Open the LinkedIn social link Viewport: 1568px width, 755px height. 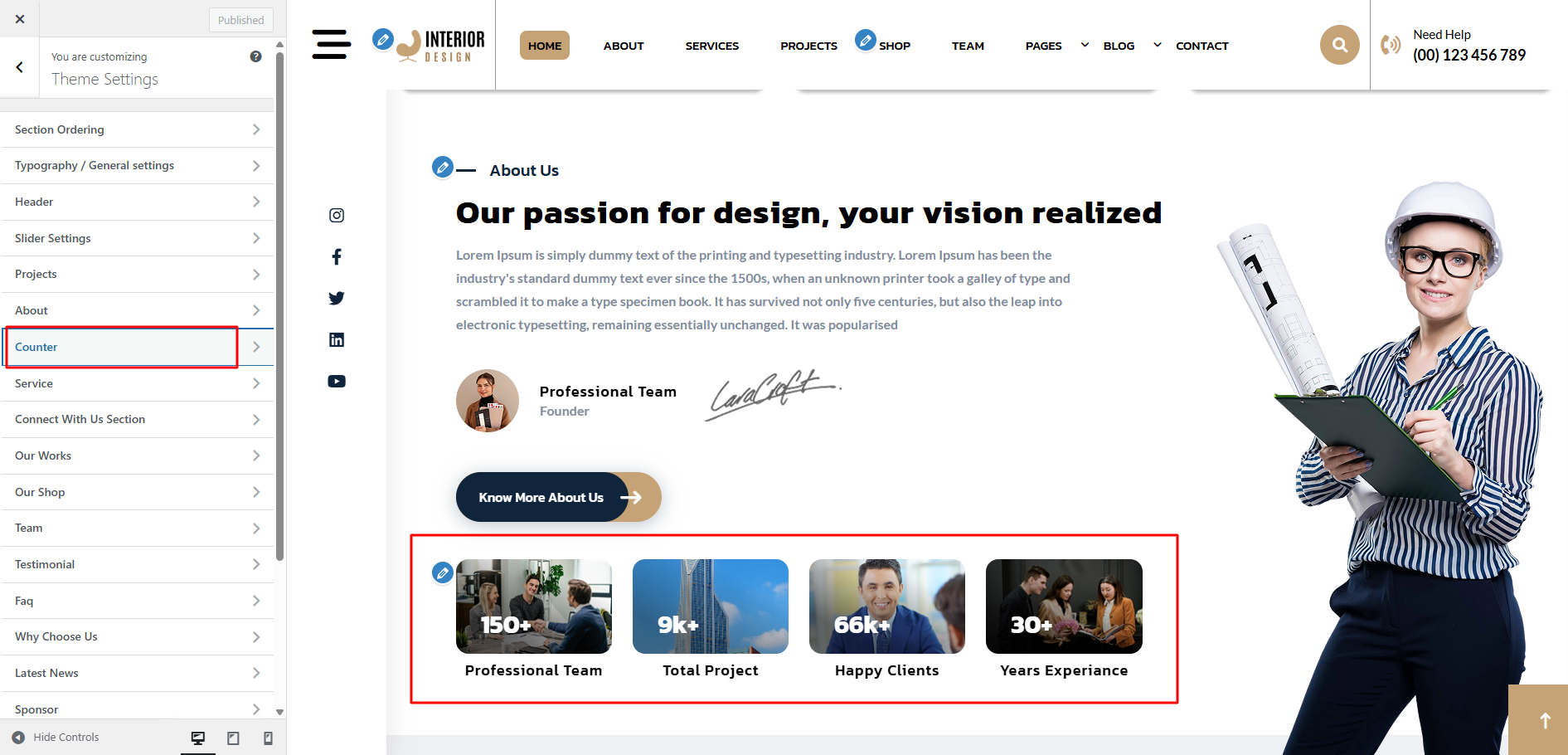(x=337, y=340)
